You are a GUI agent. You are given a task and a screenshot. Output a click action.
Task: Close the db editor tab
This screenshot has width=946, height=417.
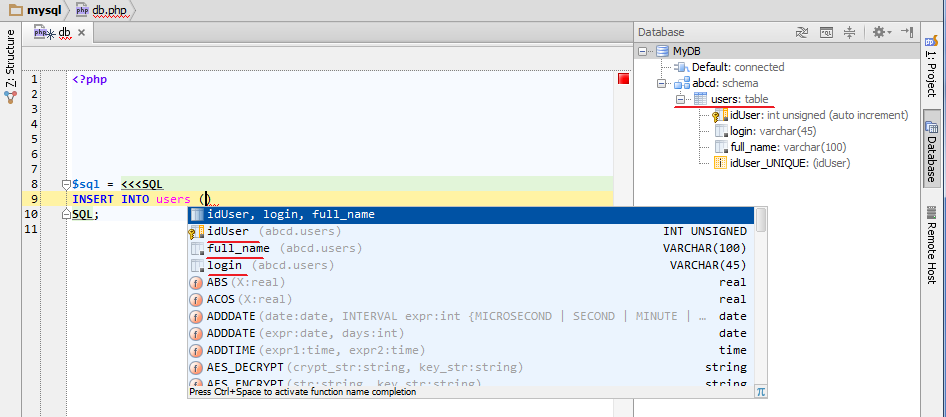pos(81,33)
